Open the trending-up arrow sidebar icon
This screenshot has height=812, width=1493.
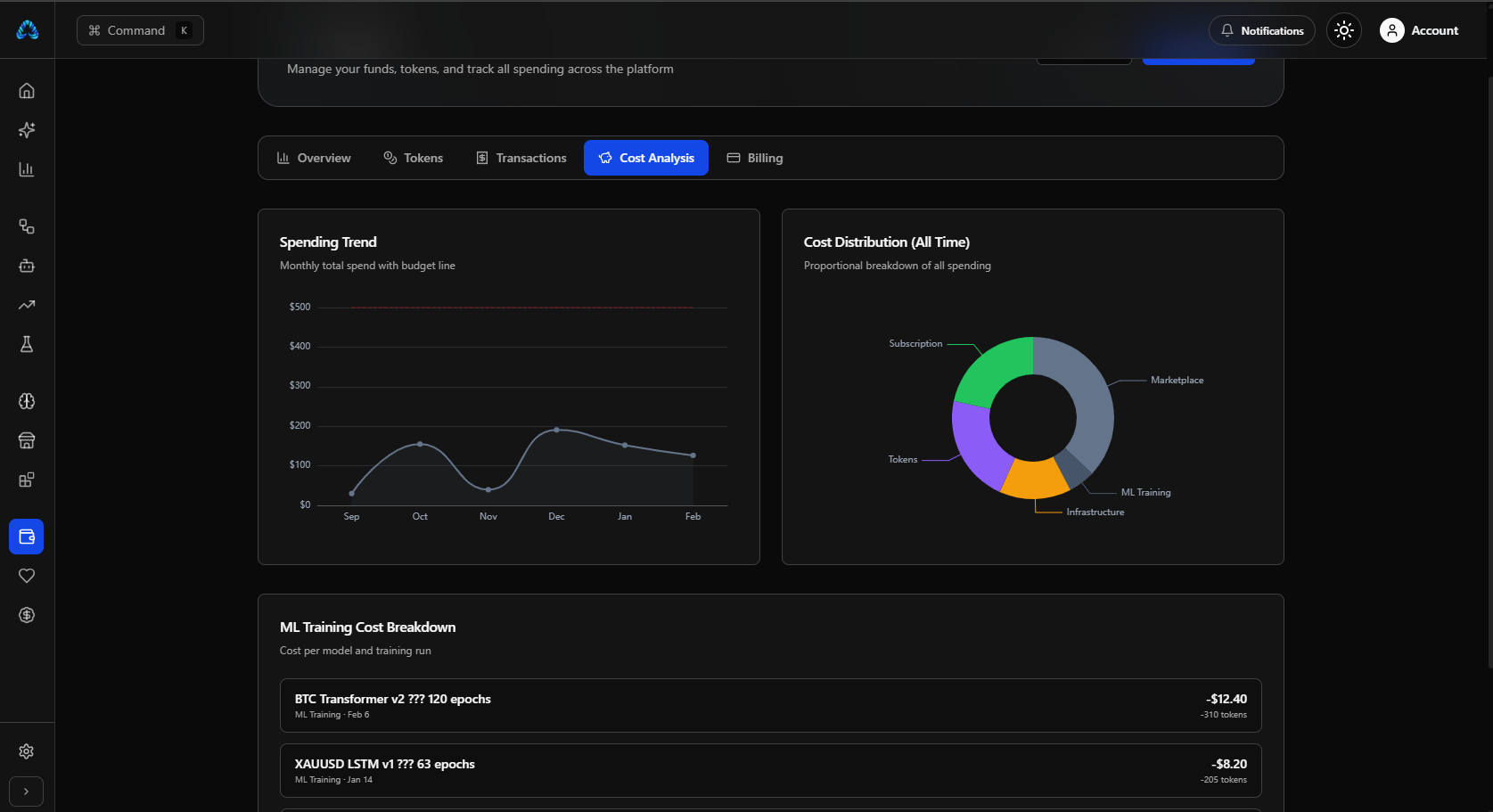point(27,305)
